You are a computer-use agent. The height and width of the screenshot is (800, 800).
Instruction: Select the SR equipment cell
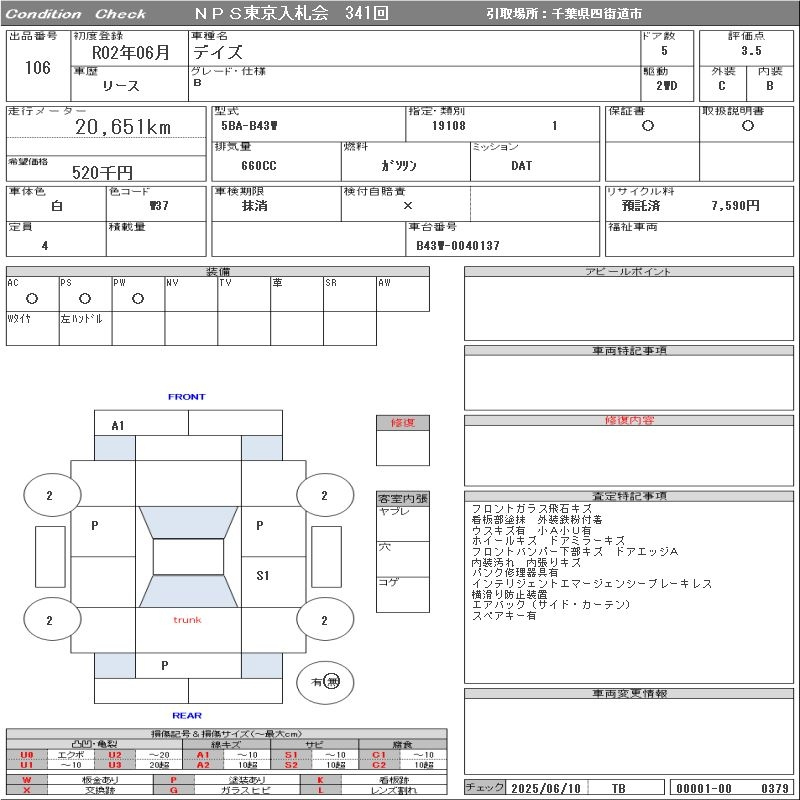[x=350, y=294]
